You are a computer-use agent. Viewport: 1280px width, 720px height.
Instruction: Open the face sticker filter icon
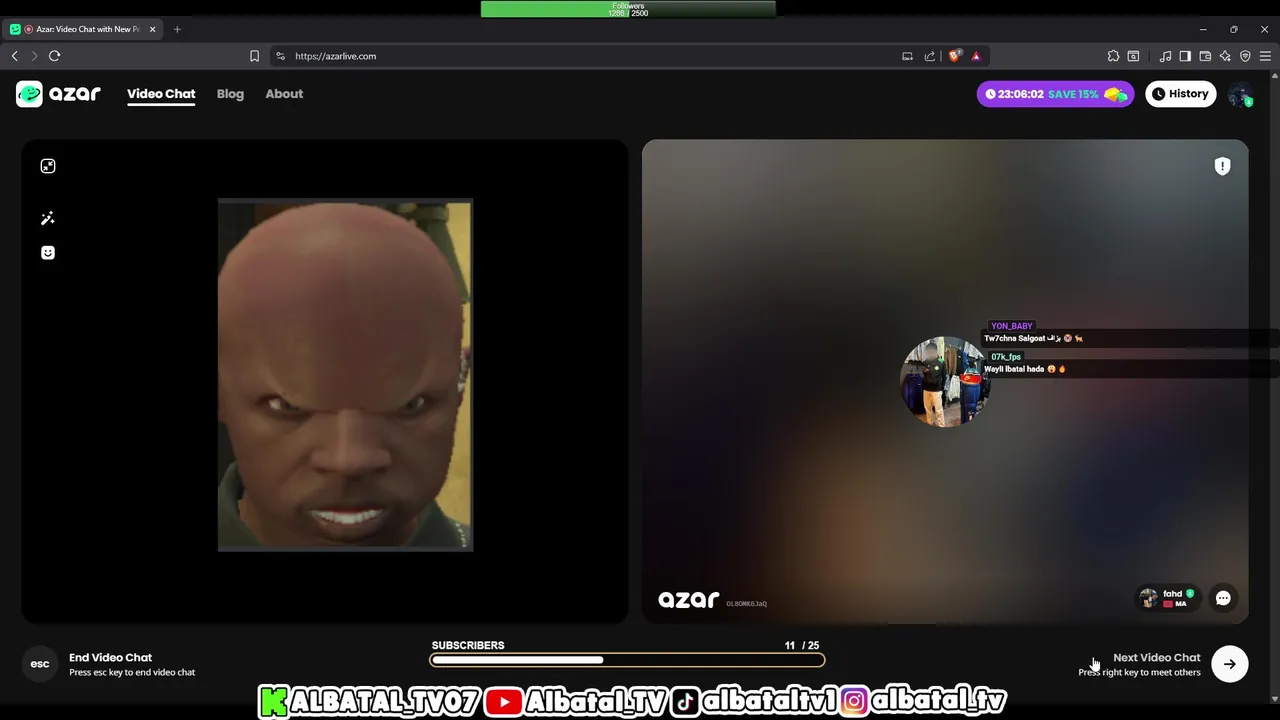[48, 253]
